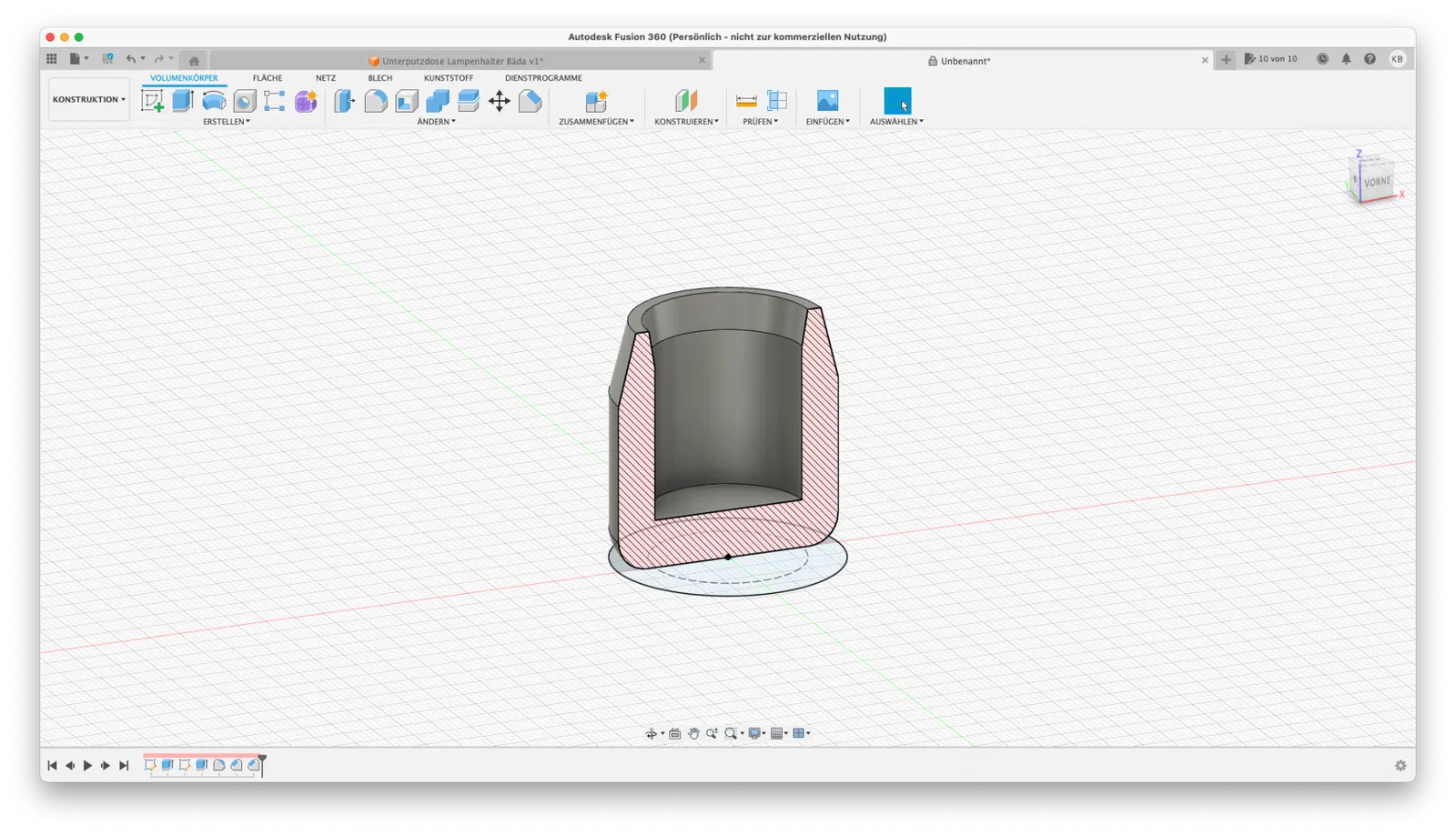This screenshot has height=835, width=1456.
Task: Open the ERSTELLEN dropdown menu
Action: click(226, 121)
